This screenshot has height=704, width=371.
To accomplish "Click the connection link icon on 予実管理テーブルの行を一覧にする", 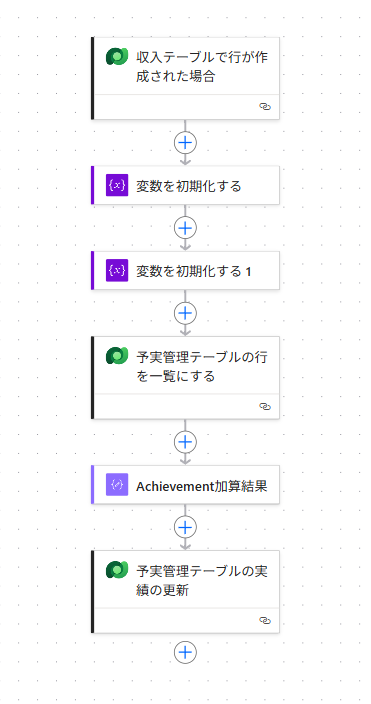I will (265, 406).
